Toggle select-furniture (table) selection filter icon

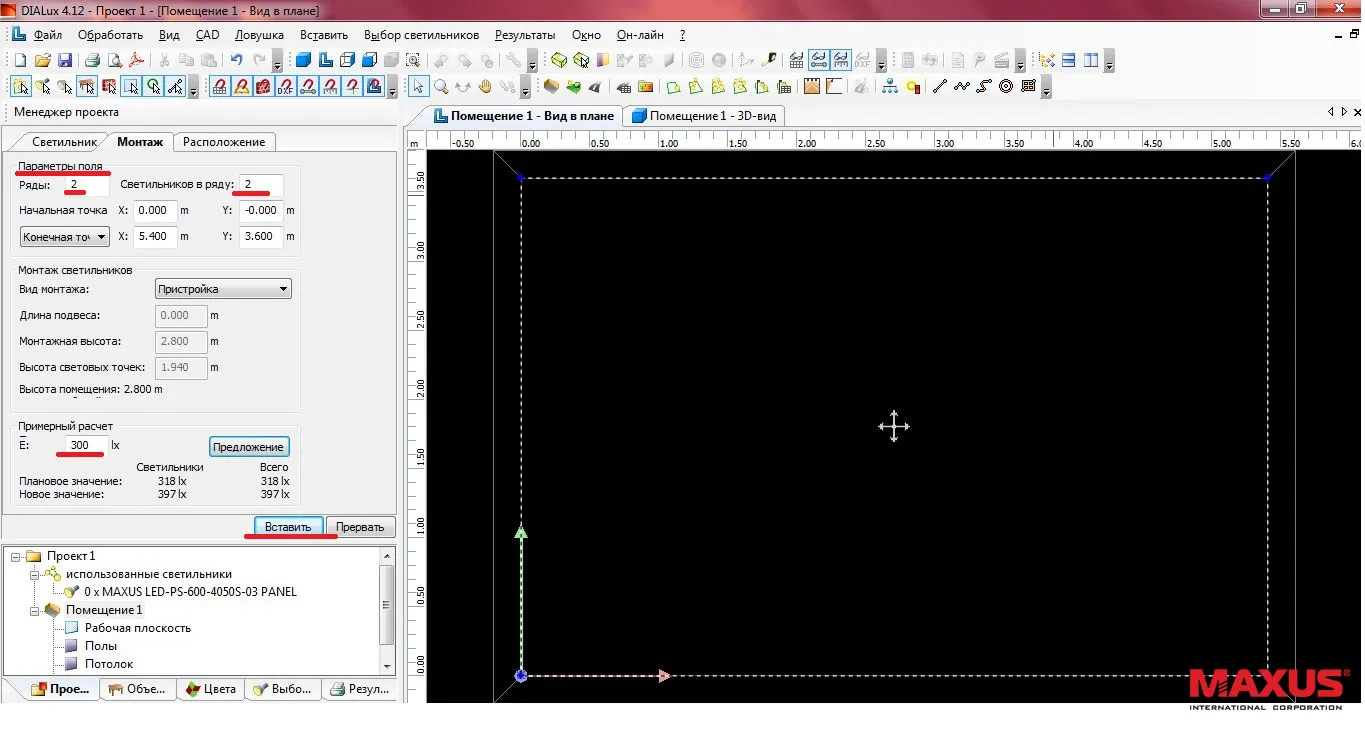point(86,86)
